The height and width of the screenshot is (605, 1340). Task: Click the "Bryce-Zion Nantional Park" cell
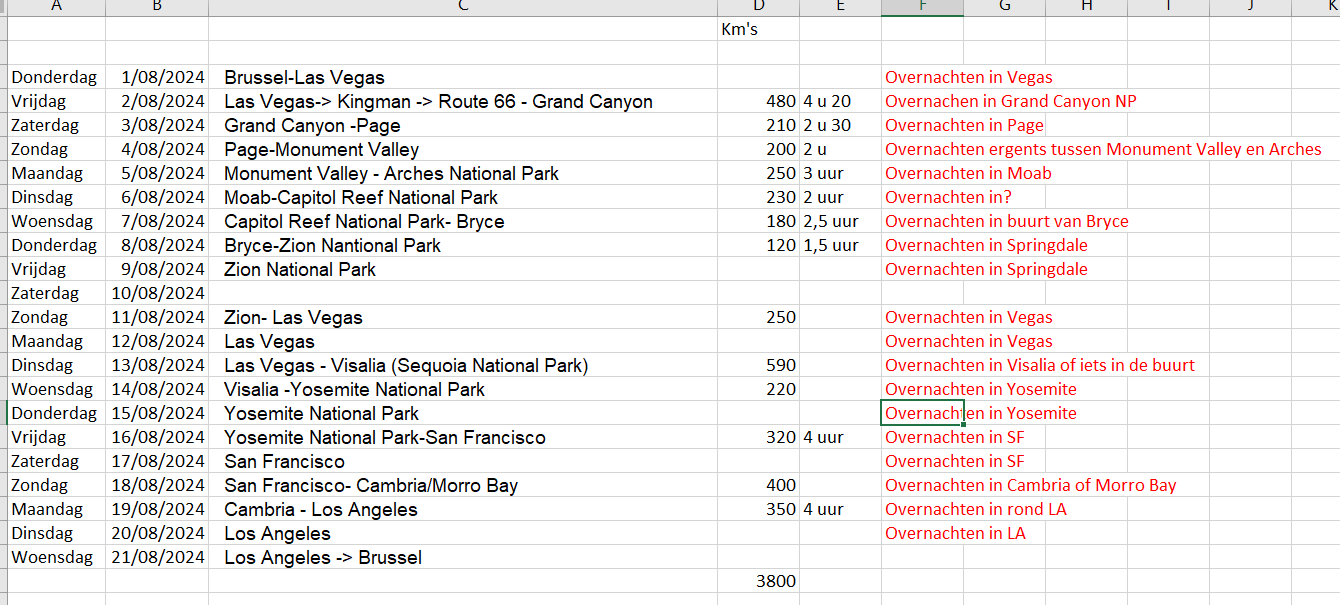[332, 245]
